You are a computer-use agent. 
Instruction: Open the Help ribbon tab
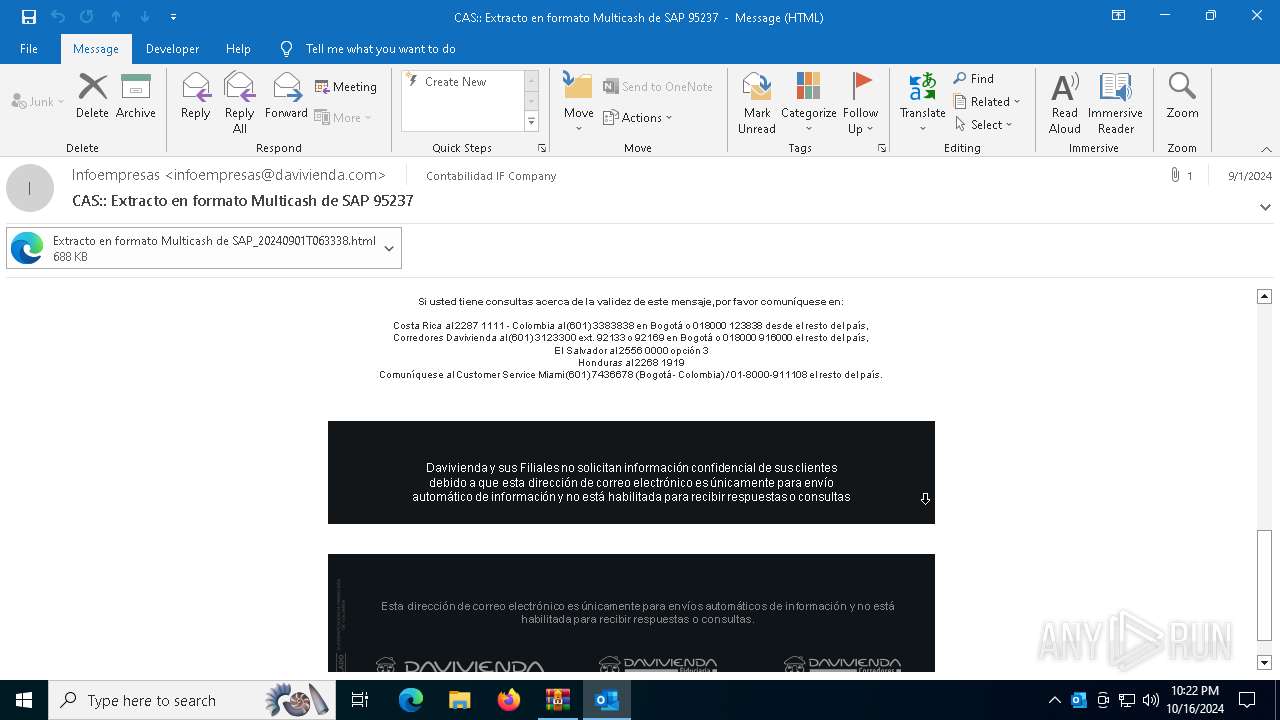click(x=238, y=49)
